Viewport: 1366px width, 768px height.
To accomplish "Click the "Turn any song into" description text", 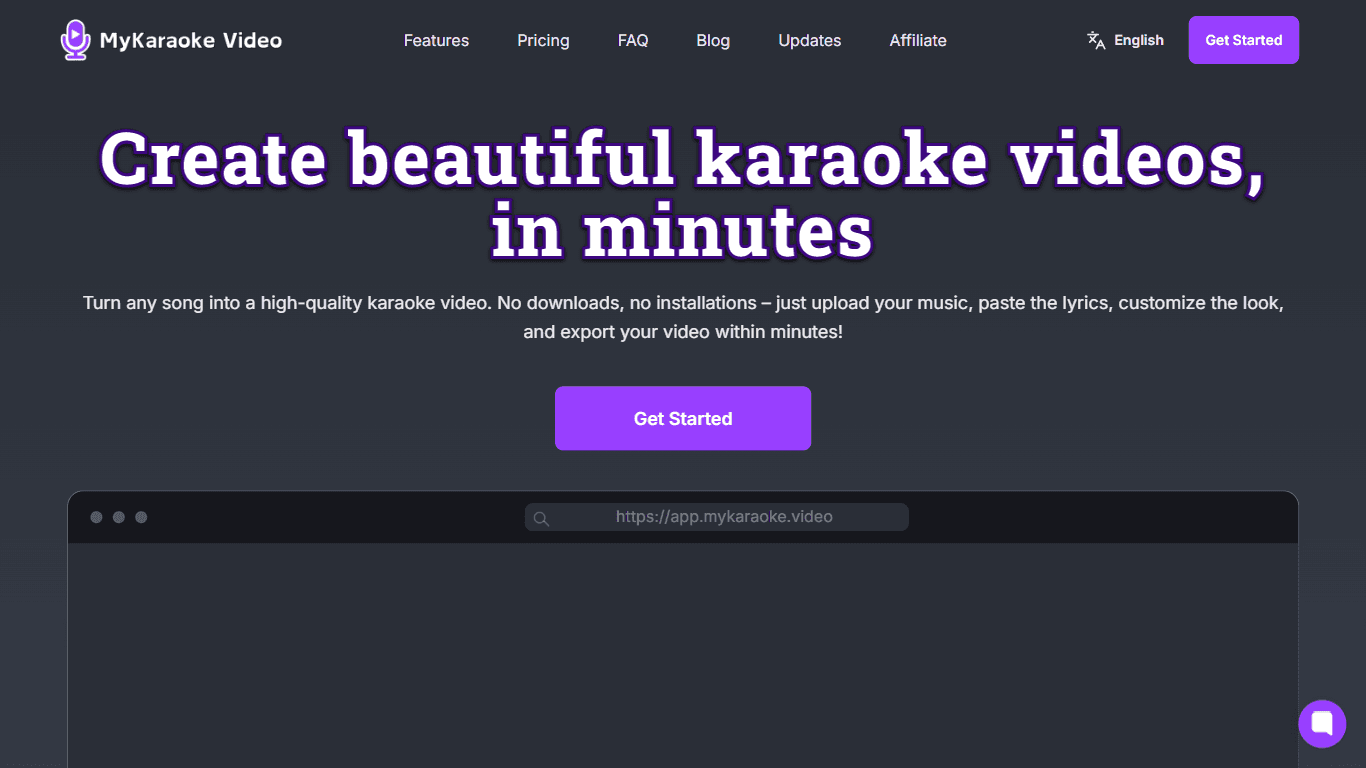I will click(683, 317).
